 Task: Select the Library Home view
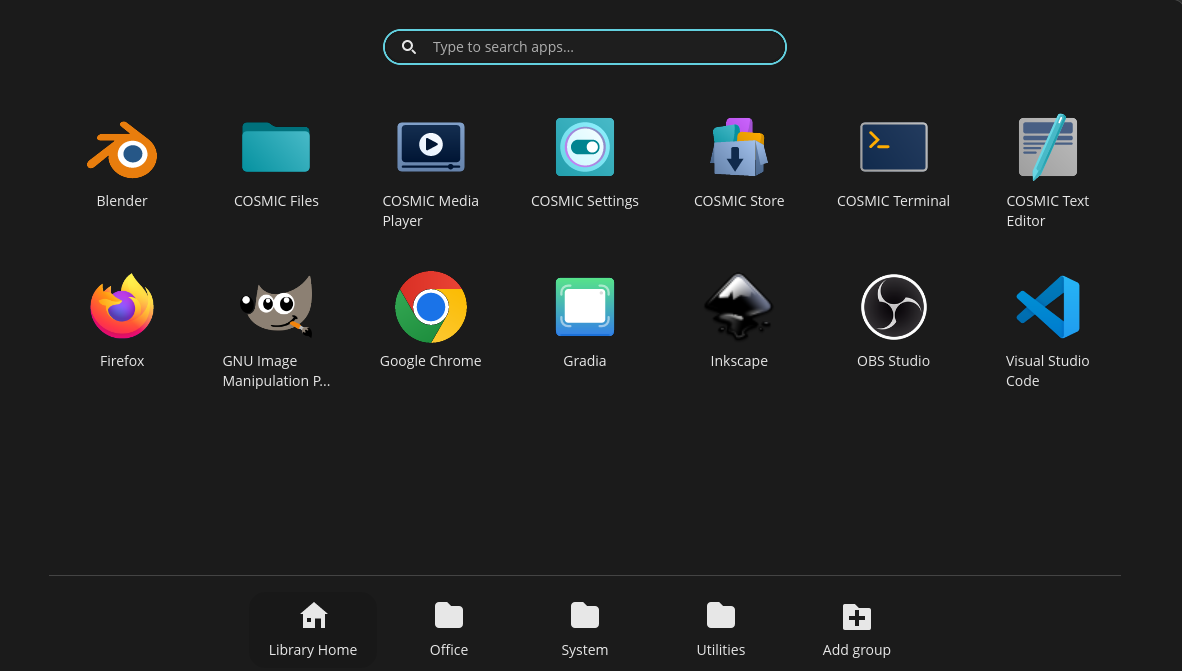pyautogui.click(x=313, y=628)
